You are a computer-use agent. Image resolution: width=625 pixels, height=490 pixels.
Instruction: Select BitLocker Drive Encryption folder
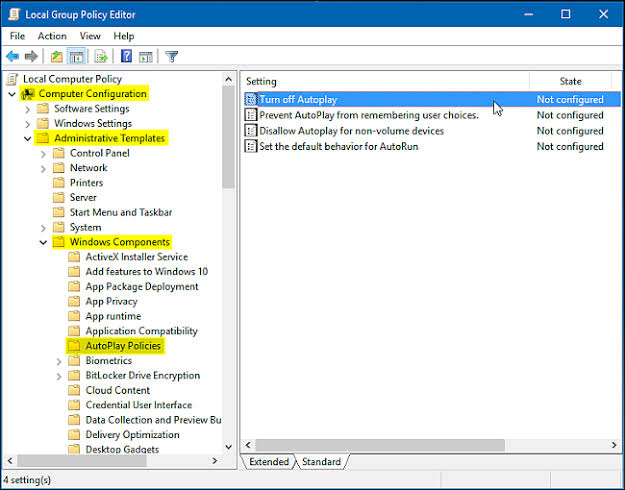(x=142, y=376)
